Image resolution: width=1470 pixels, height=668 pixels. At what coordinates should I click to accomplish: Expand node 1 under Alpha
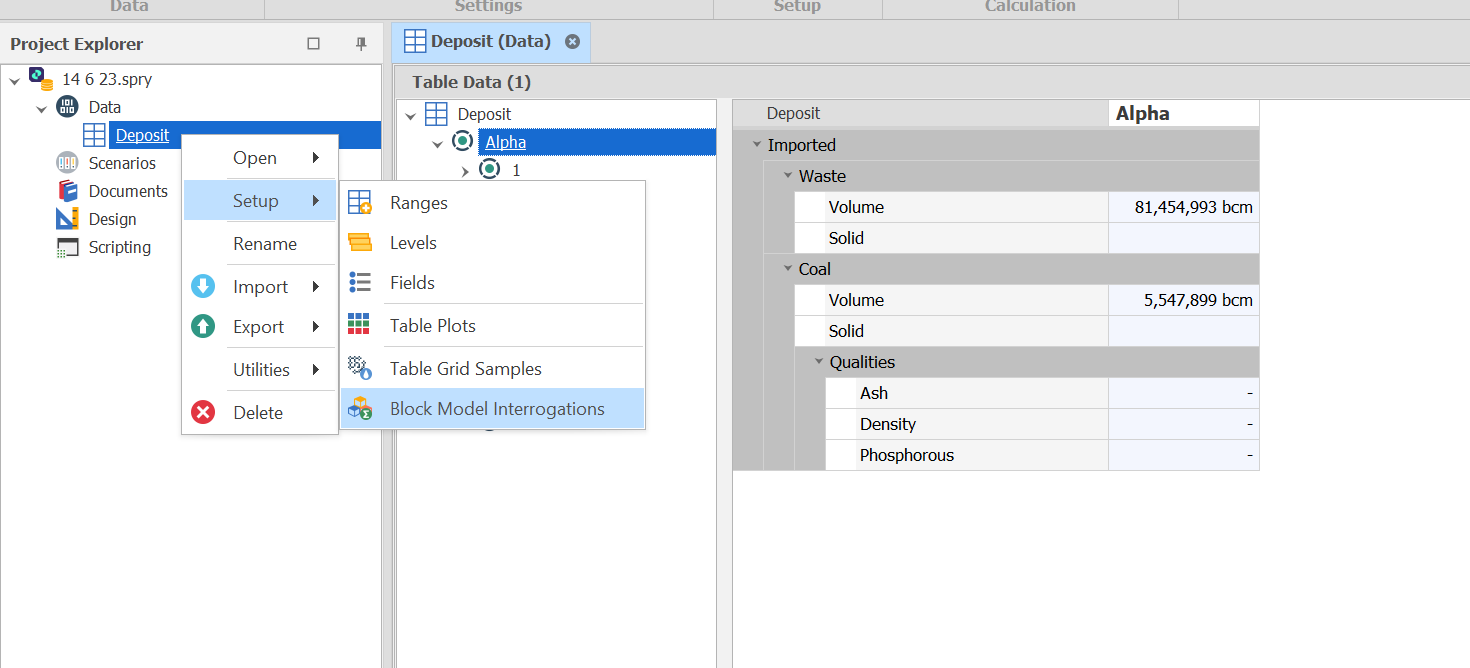coord(464,171)
